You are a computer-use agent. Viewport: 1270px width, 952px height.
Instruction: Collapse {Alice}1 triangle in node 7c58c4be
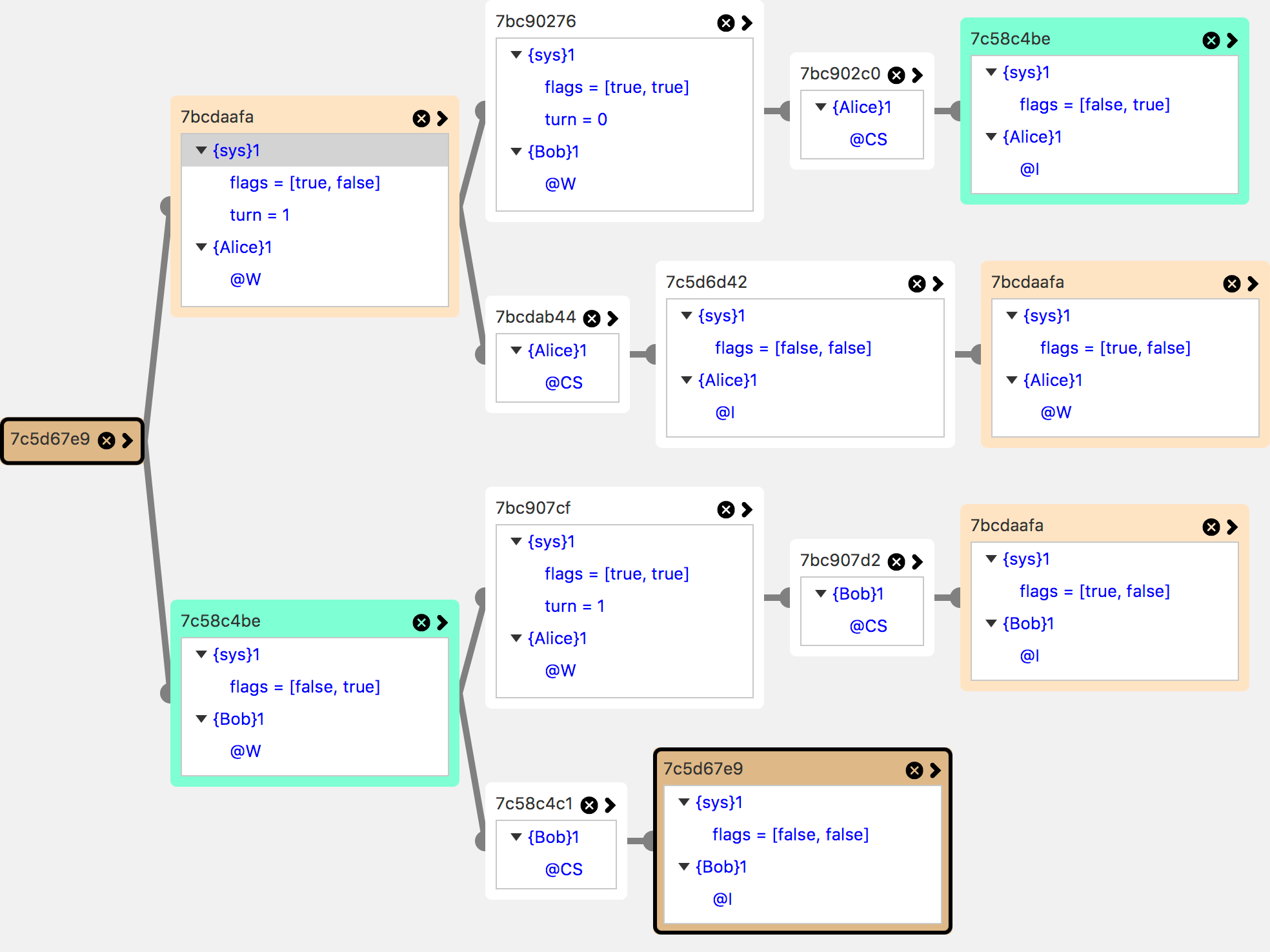point(991,137)
